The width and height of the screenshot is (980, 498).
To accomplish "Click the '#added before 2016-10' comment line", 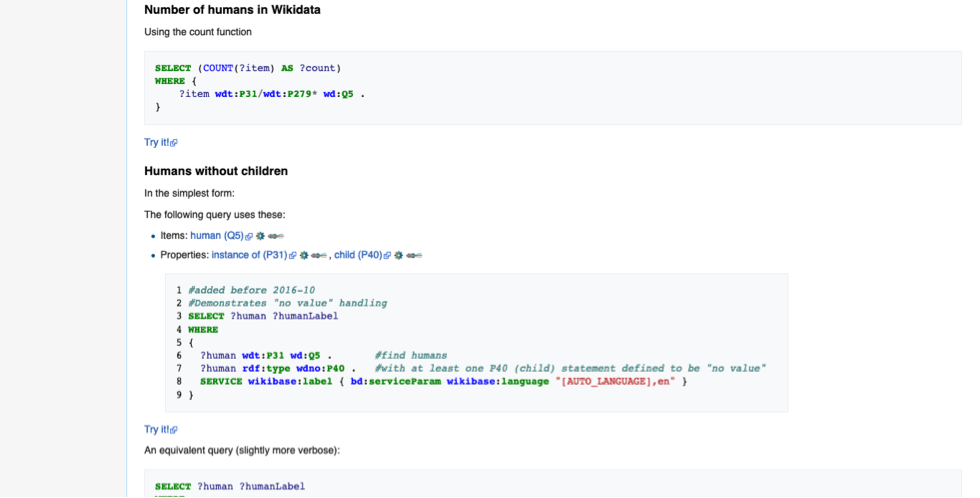I will (251, 290).
